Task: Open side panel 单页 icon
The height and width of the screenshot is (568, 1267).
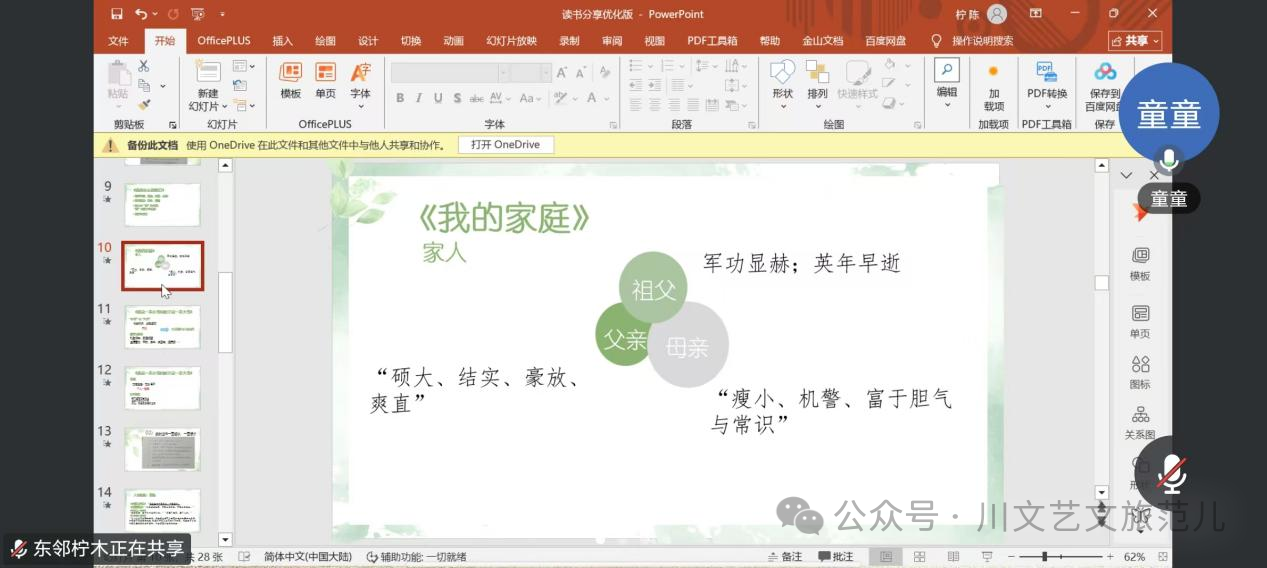Action: (1140, 322)
